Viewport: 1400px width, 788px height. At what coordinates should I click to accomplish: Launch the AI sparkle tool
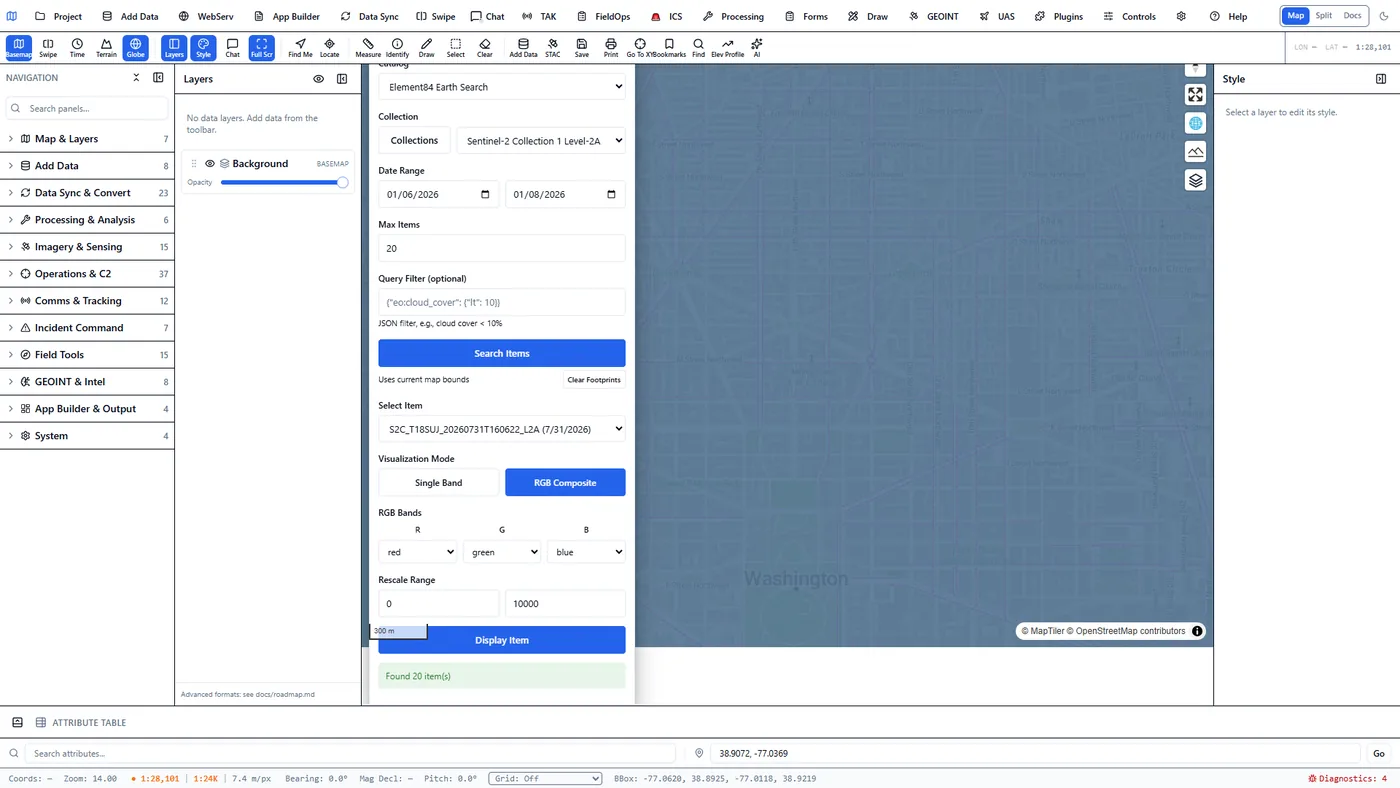click(757, 47)
